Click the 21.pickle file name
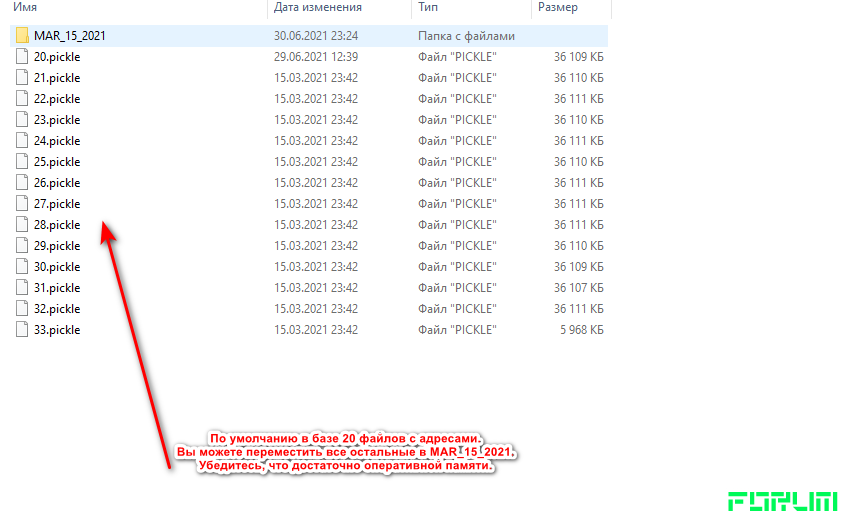 click(57, 78)
